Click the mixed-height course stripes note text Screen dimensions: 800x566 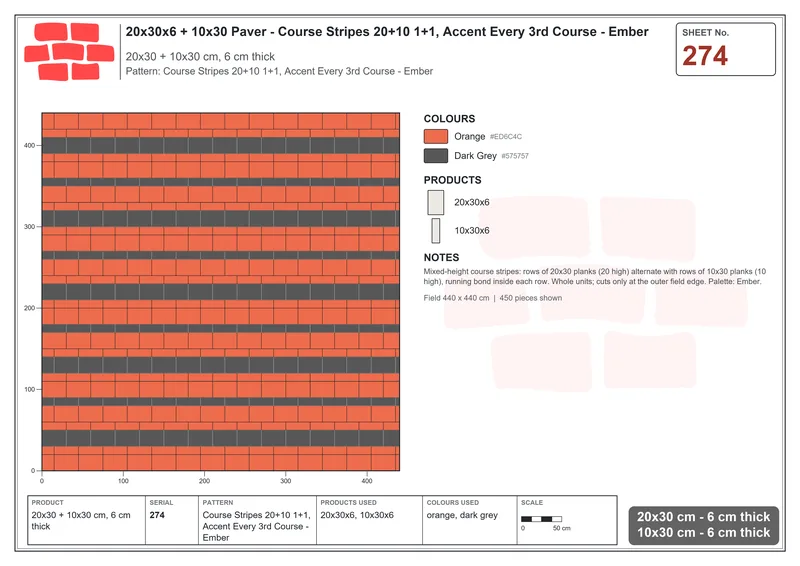tap(594, 277)
